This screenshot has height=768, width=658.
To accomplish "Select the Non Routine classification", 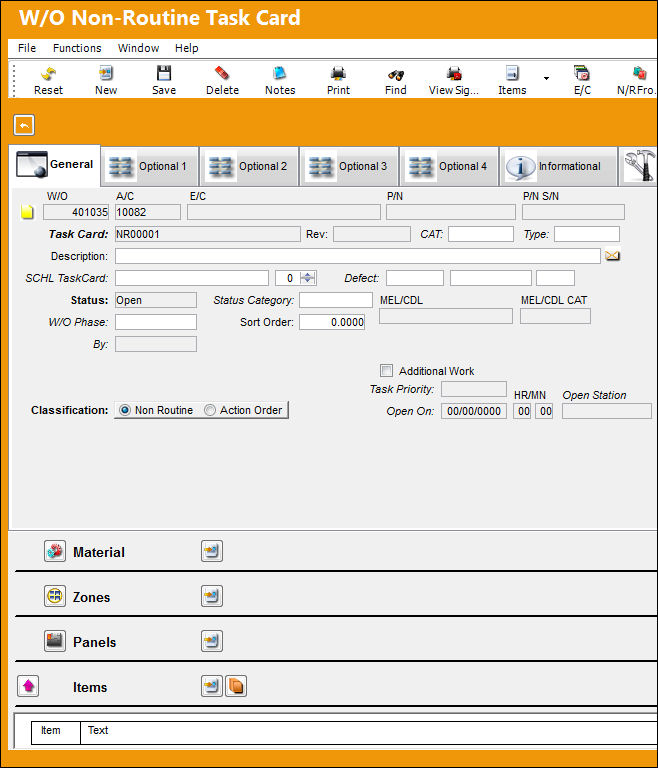I will (x=125, y=410).
